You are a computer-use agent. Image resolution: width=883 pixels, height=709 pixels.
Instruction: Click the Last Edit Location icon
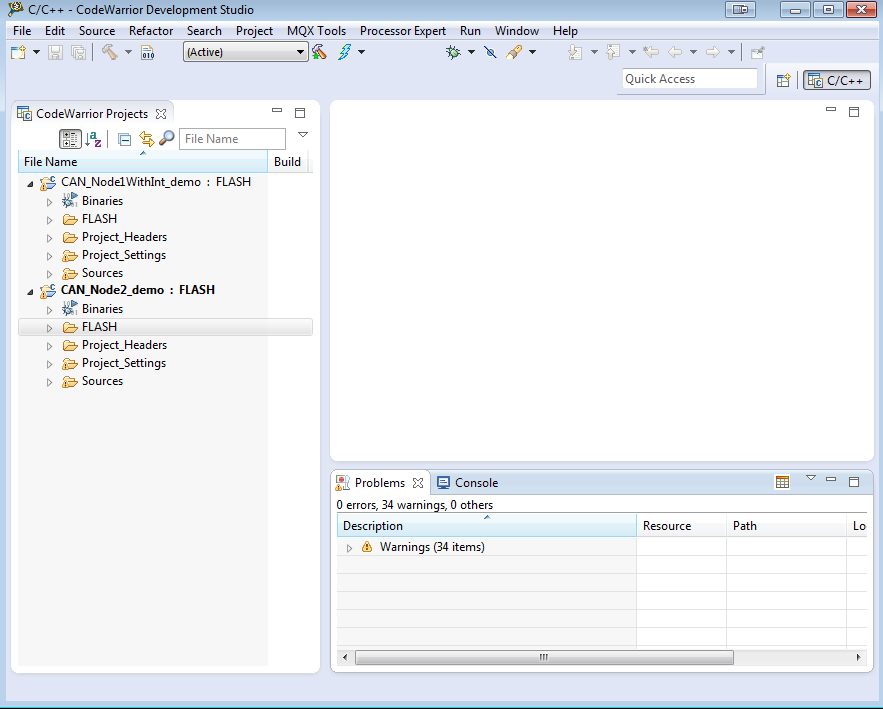(x=651, y=52)
